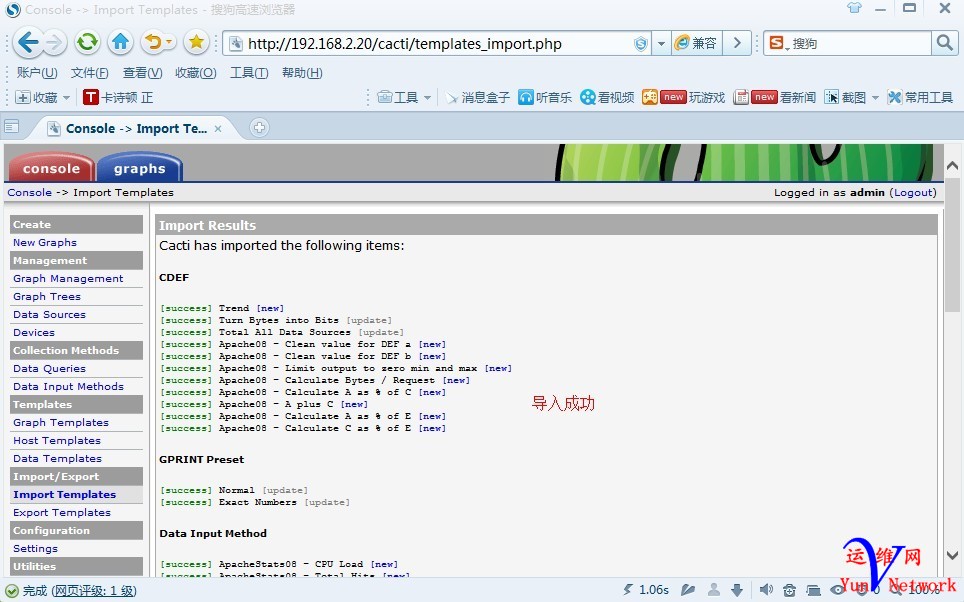Open 卡诗顿 bookmark
The image size is (964, 602).
(118, 97)
